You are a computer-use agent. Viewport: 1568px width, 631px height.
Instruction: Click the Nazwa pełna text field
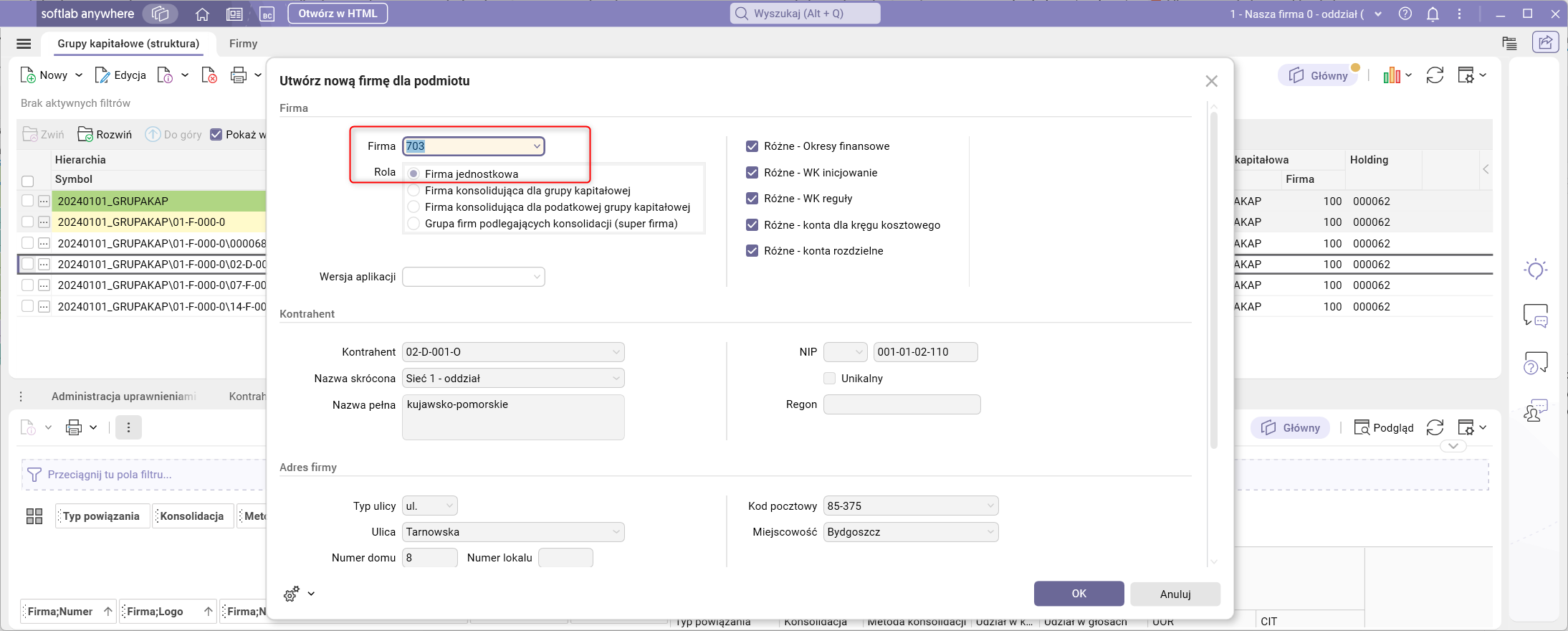click(x=513, y=417)
